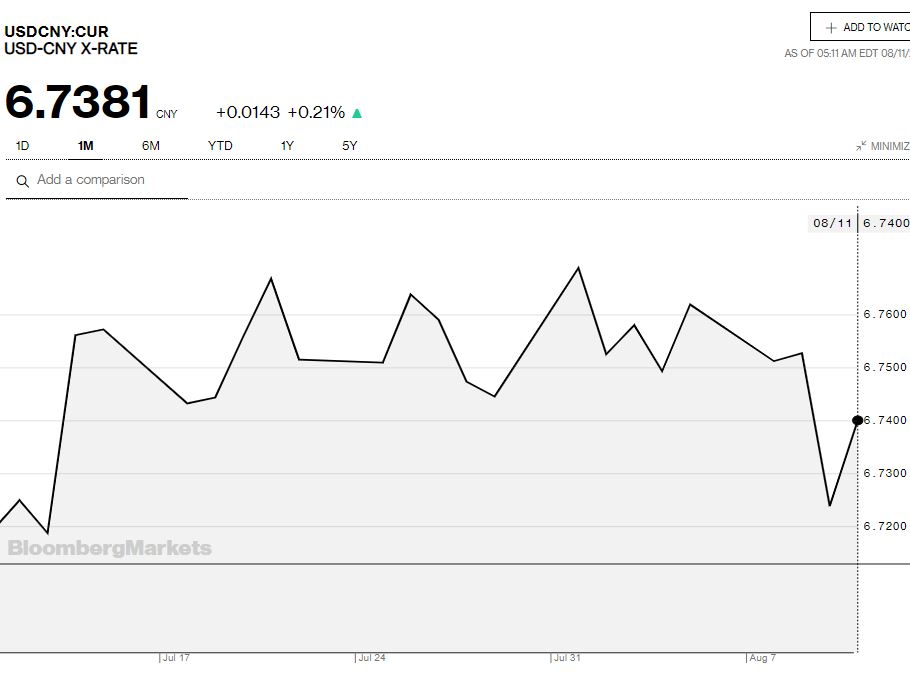This screenshot has height=674, width=910.
Task: Click the BloombergMarkets watermark
Action: pos(110,548)
